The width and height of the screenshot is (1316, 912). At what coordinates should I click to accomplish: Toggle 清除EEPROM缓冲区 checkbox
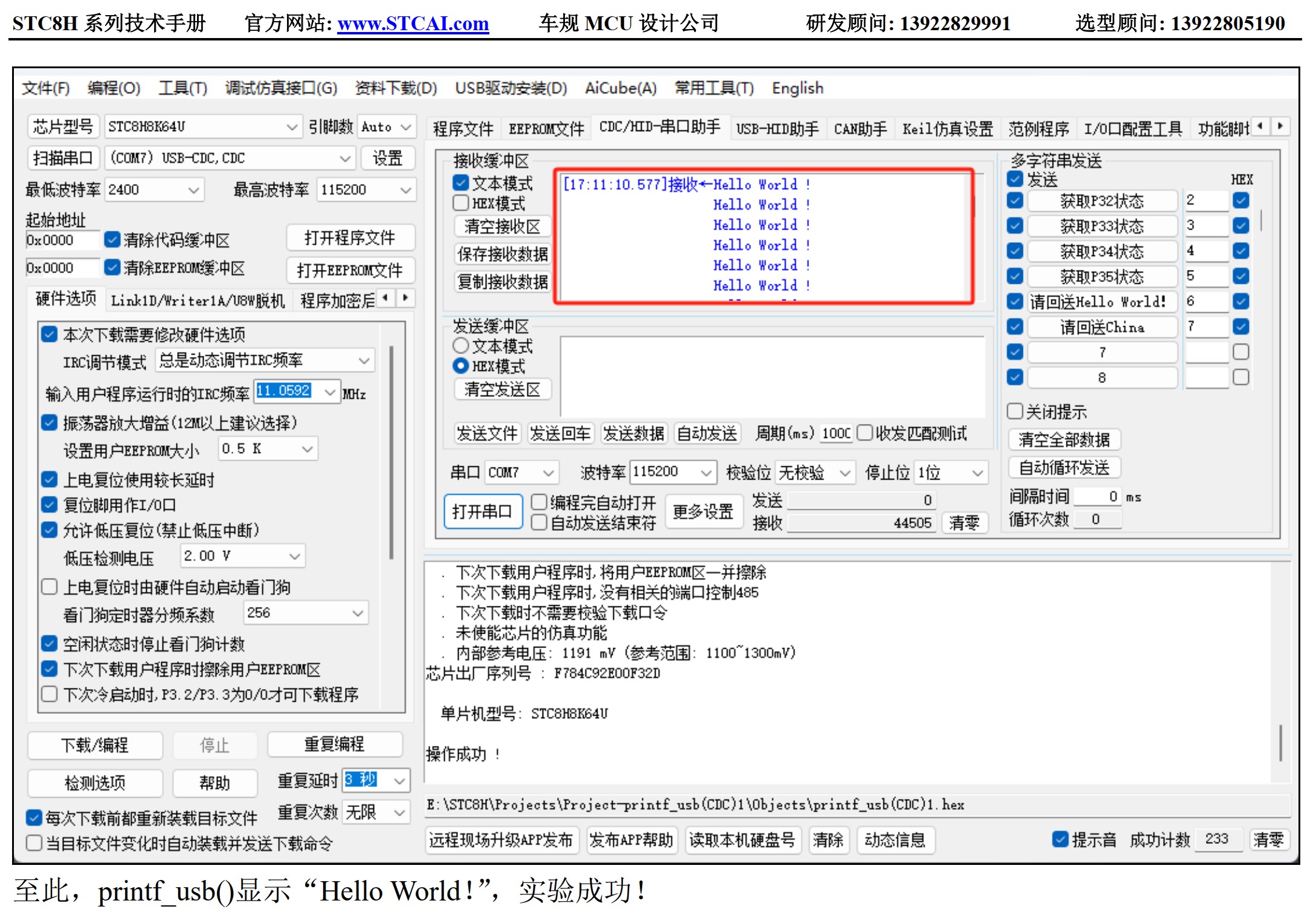pos(112,268)
